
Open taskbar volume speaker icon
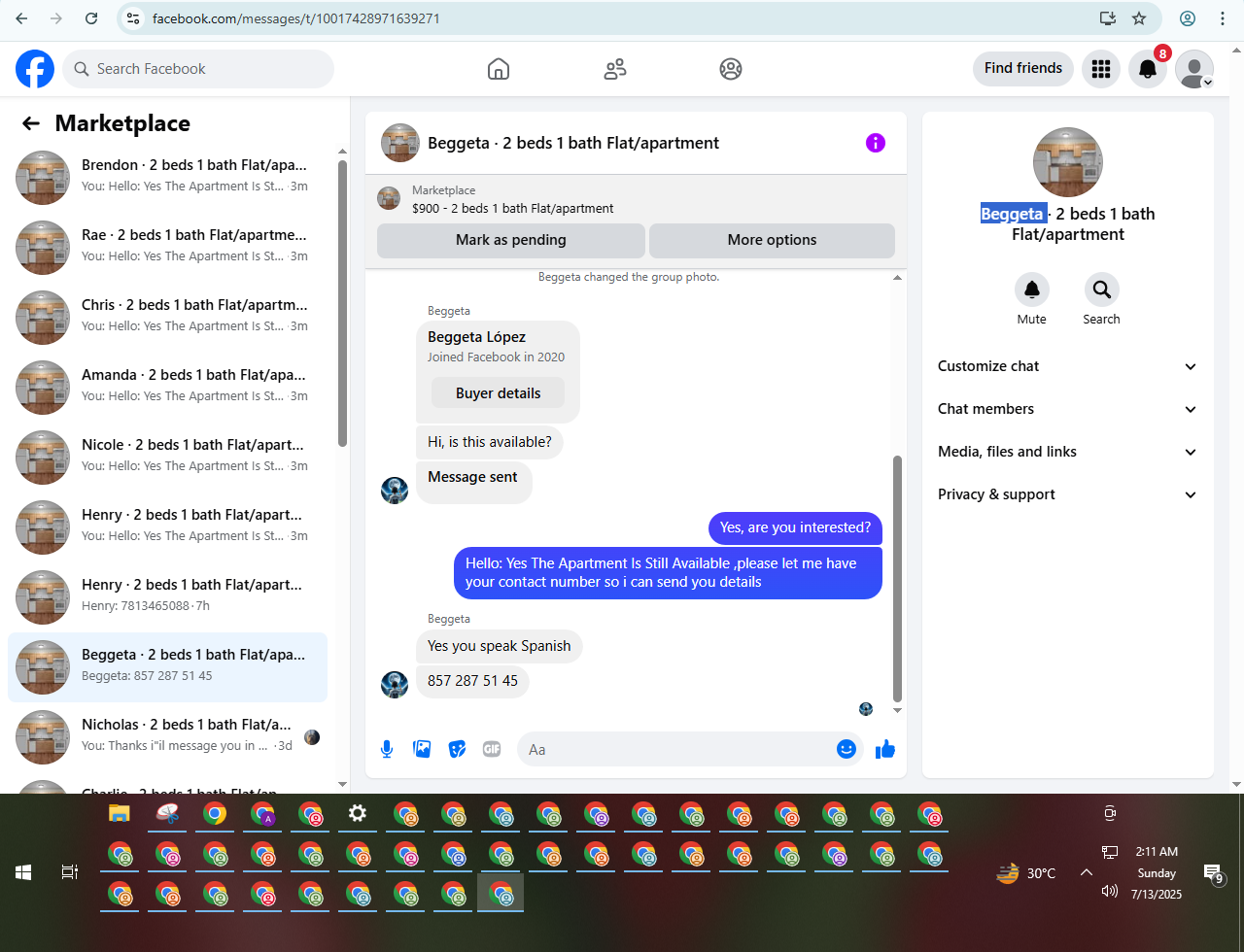[x=1110, y=891]
